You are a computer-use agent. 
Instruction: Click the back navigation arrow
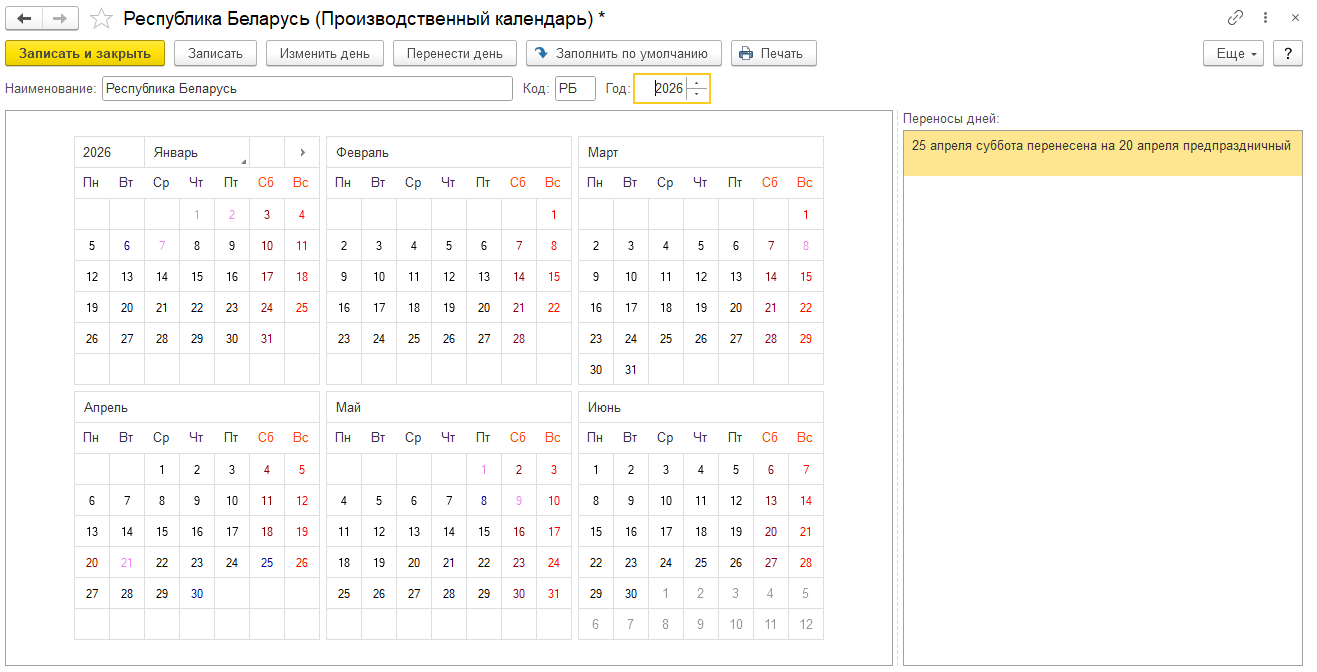tap(23, 17)
